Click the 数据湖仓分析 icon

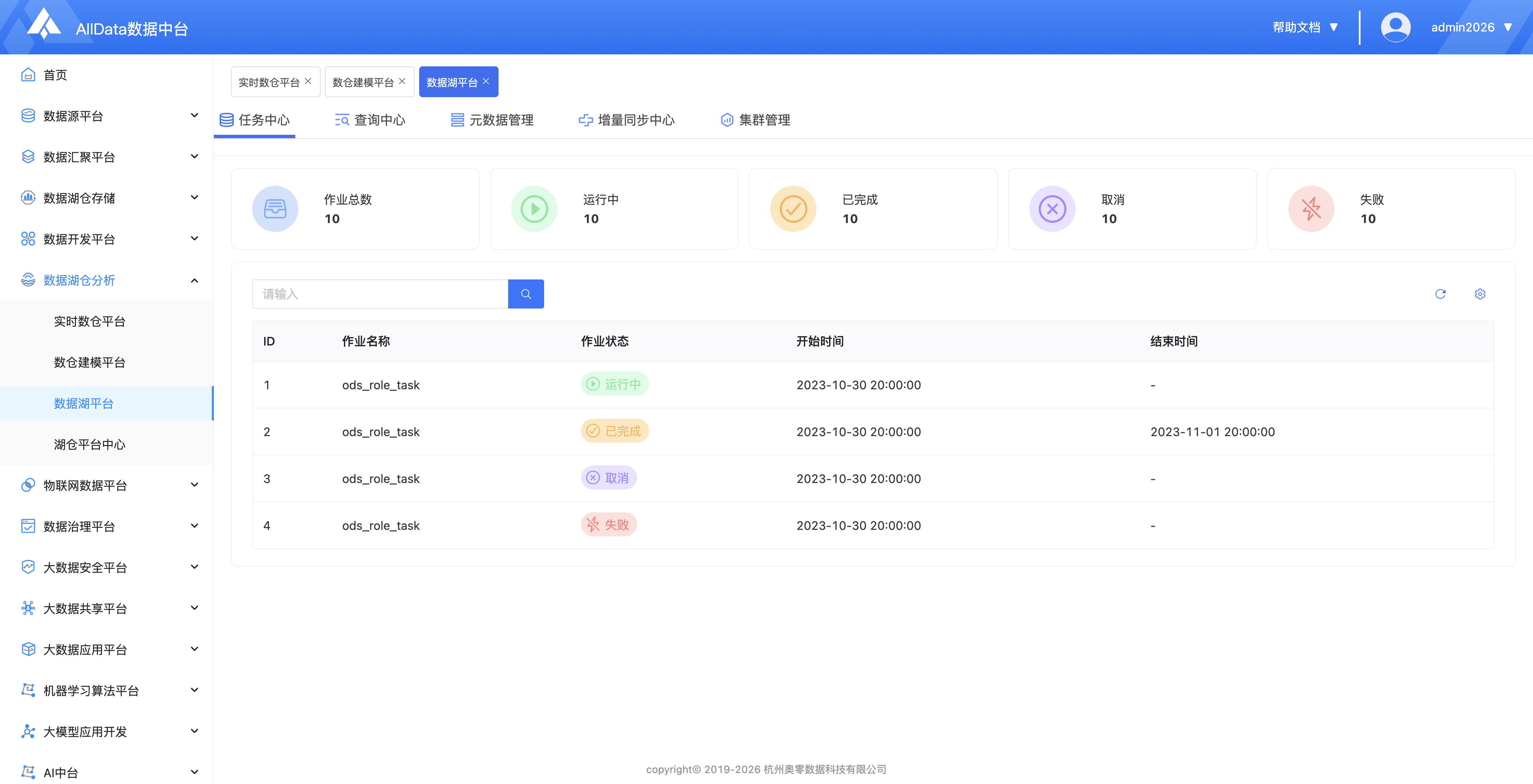tap(28, 280)
